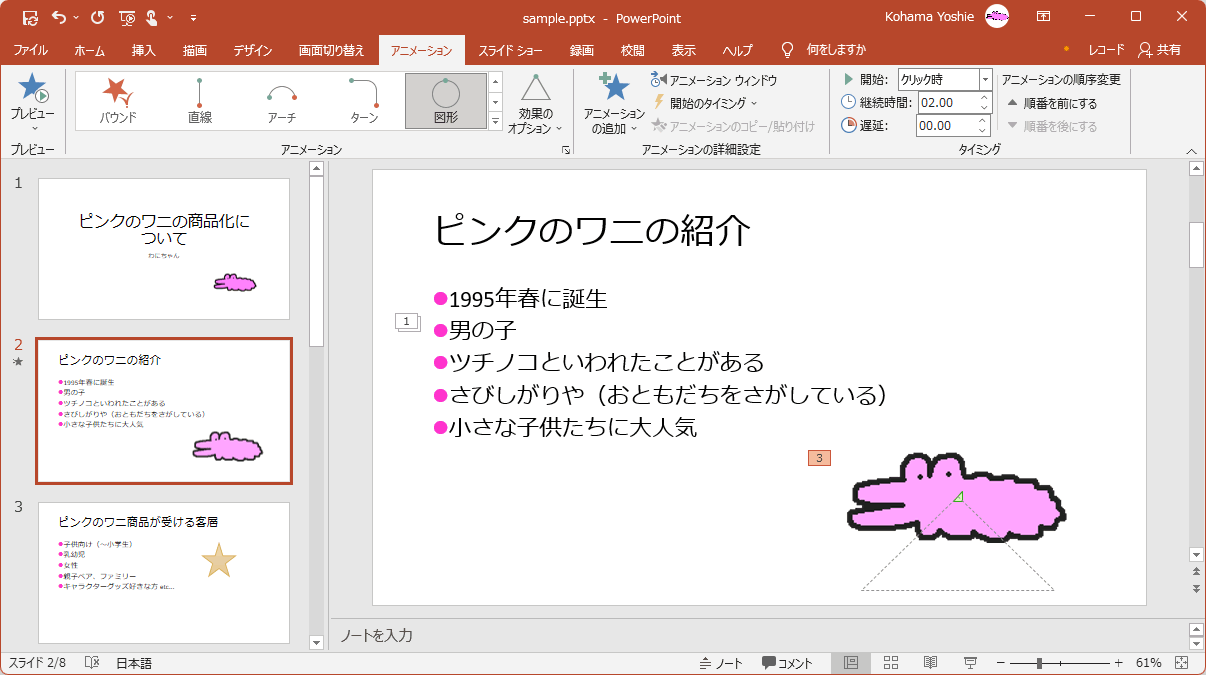The image size is (1206, 675).
Task: Click the 継続時間 duration field
Action: (946, 102)
